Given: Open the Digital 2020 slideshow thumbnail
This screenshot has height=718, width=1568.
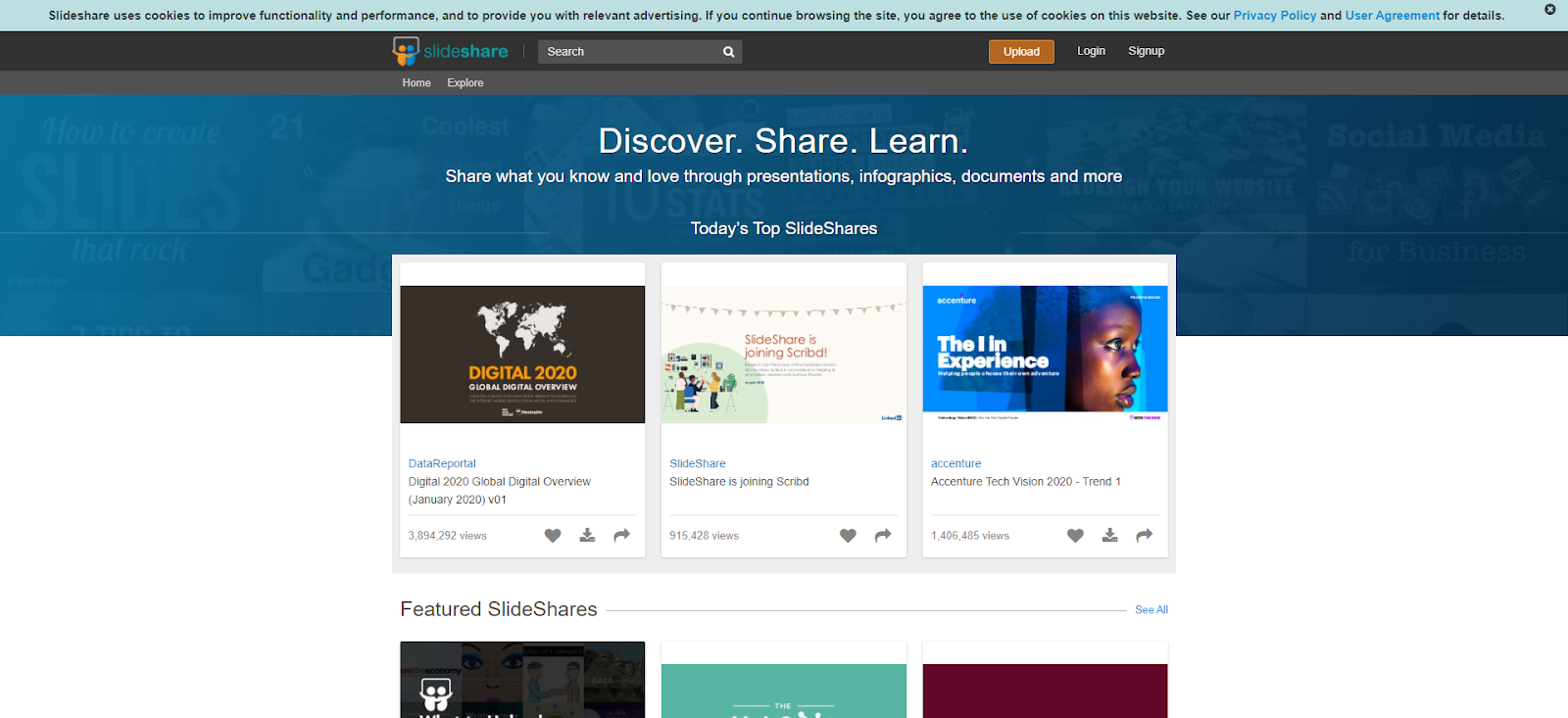Looking at the screenshot, I should 522,355.
